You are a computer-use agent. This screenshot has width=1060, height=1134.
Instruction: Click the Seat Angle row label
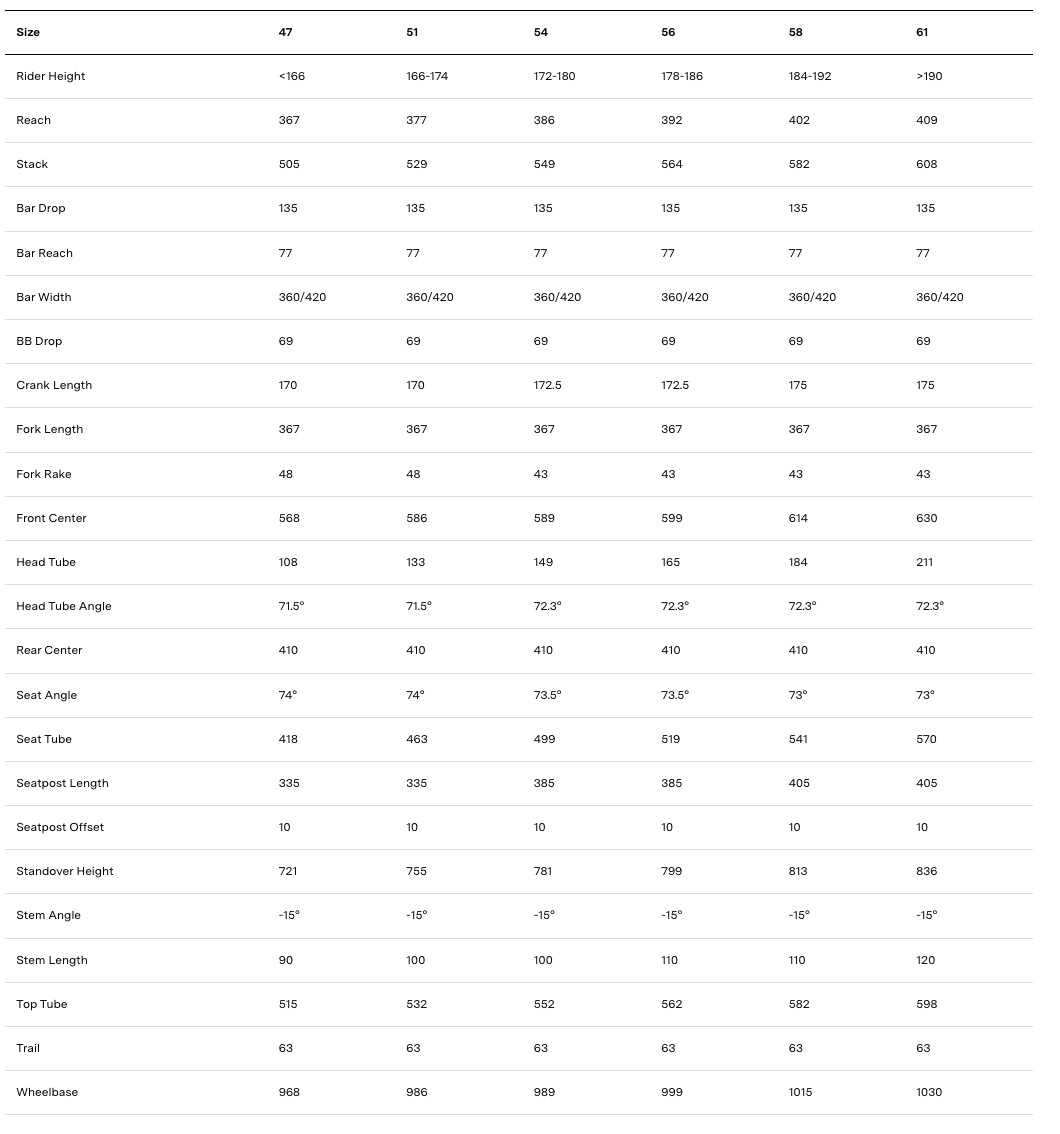[47, 695]
